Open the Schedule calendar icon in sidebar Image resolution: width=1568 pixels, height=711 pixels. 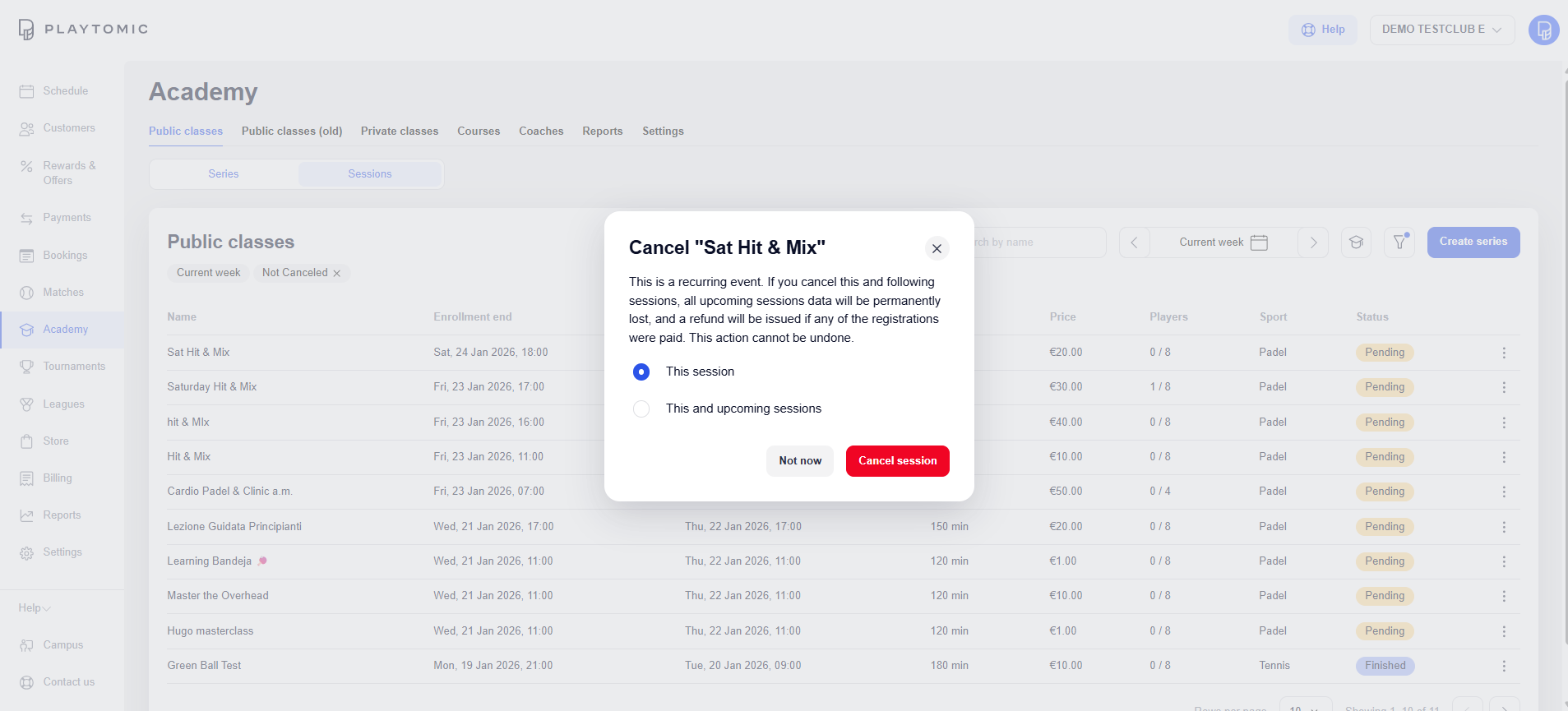coord(26,91)
